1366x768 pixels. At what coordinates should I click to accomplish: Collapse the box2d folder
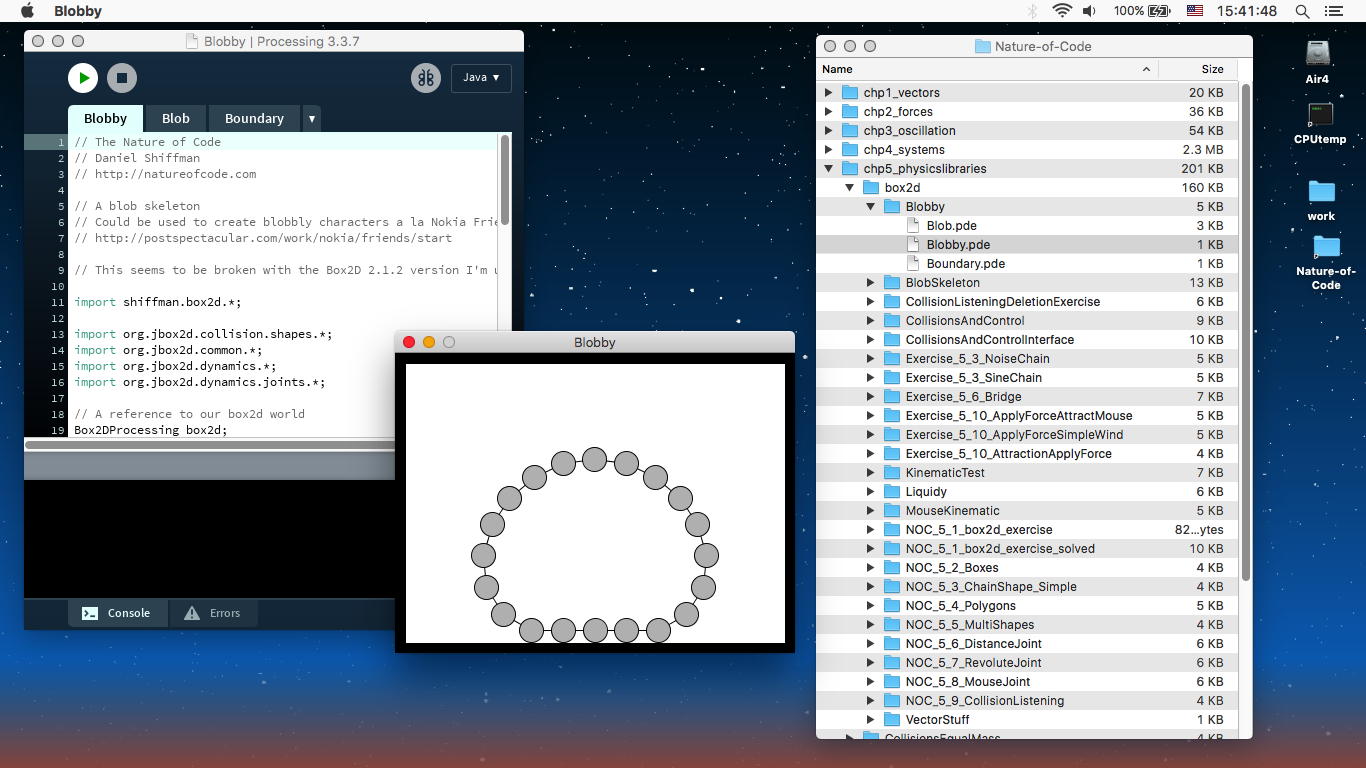(849, 187)
